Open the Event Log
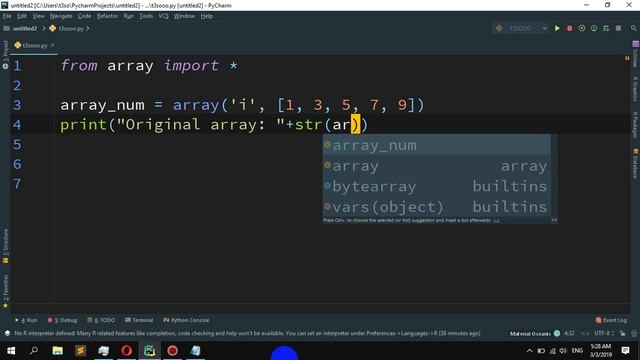Screen dimensions: 640x360 coord(611,320)
